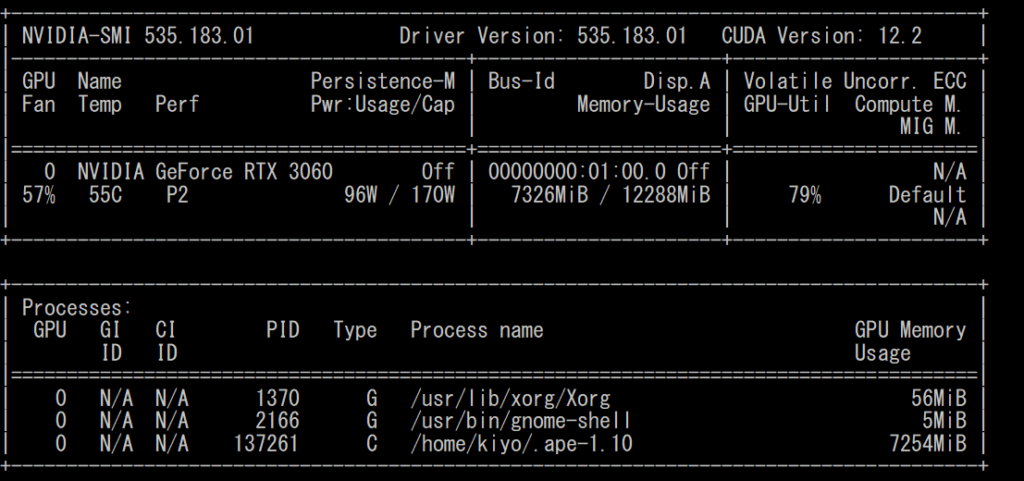Click the 55C temperature reading
The width and height of the screenshot is (1024, 481).
coord(105,195)
